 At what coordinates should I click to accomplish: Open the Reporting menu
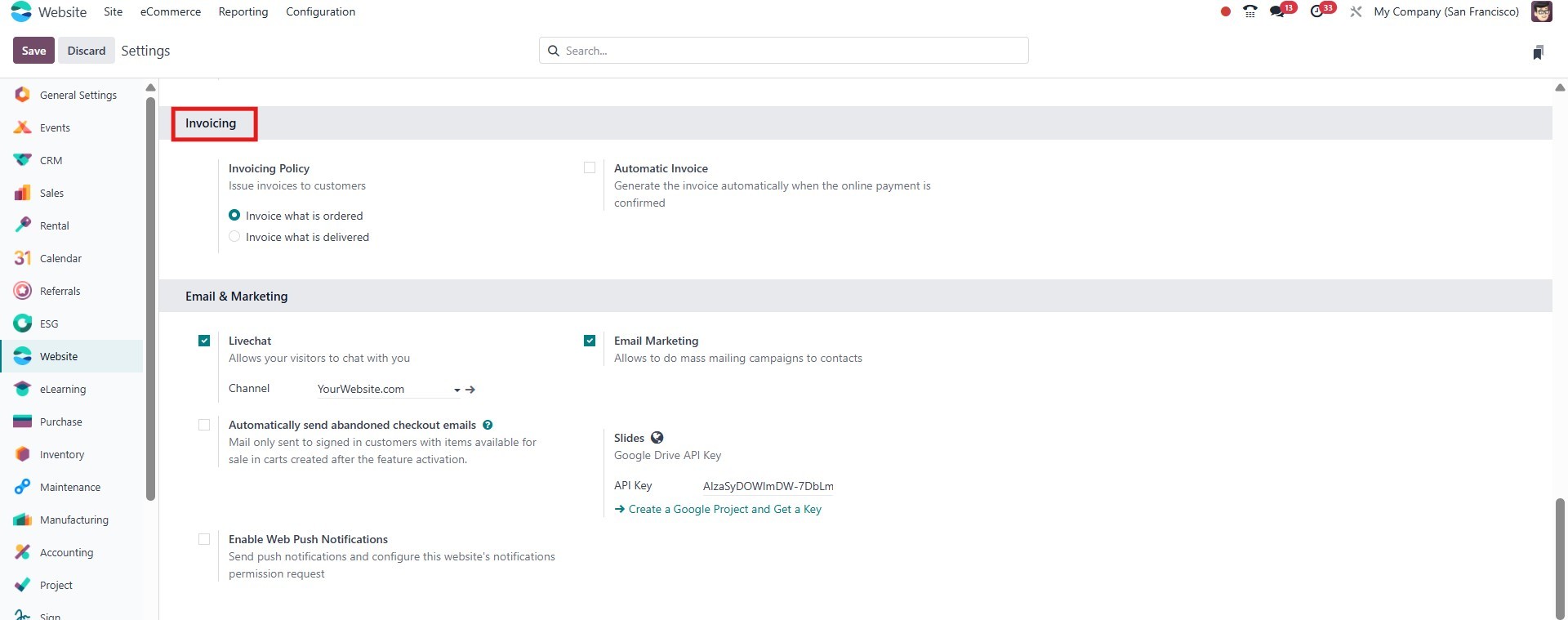pos(243,11)
